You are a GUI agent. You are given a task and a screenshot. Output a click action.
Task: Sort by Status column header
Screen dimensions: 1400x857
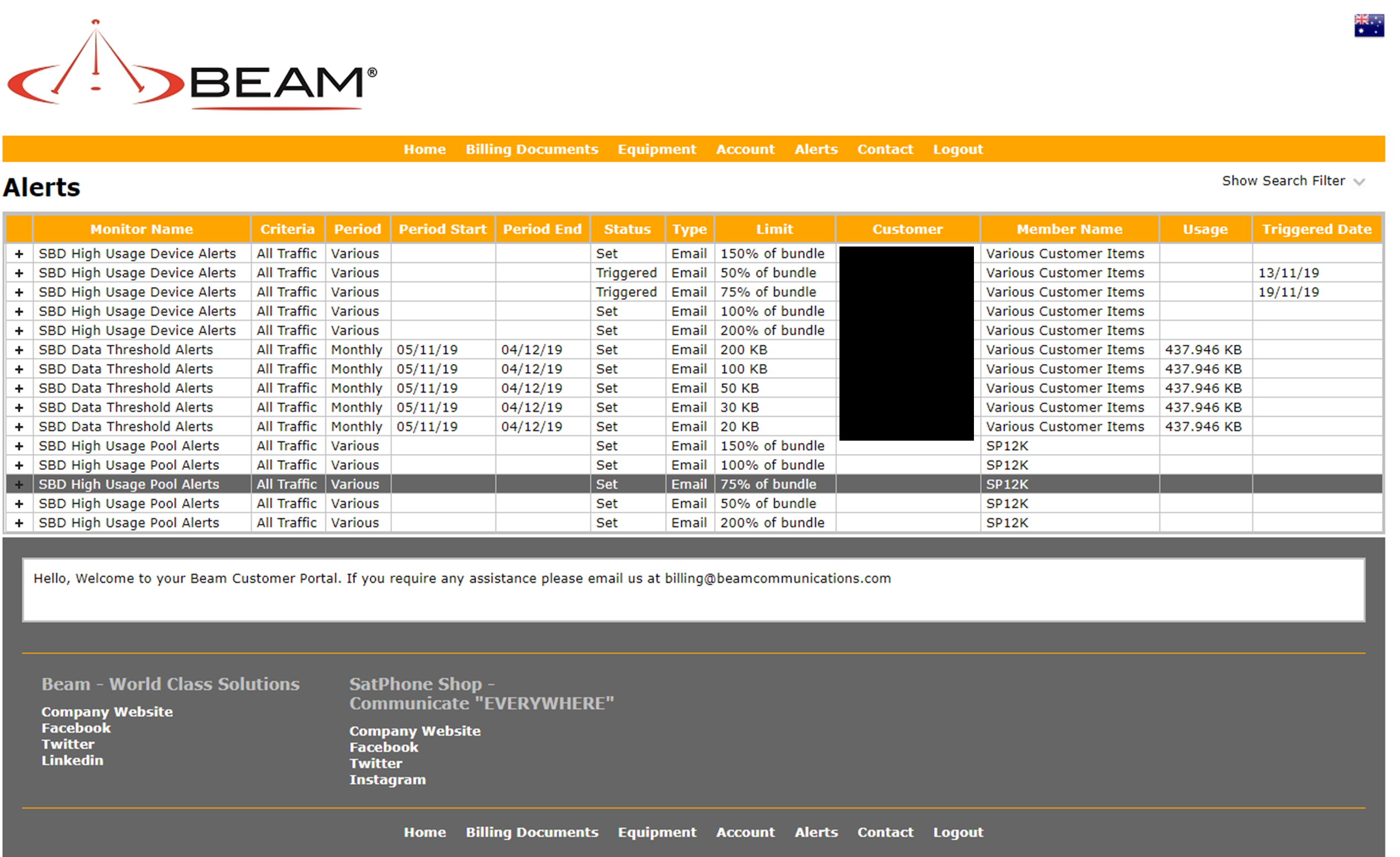pos(627,229)
